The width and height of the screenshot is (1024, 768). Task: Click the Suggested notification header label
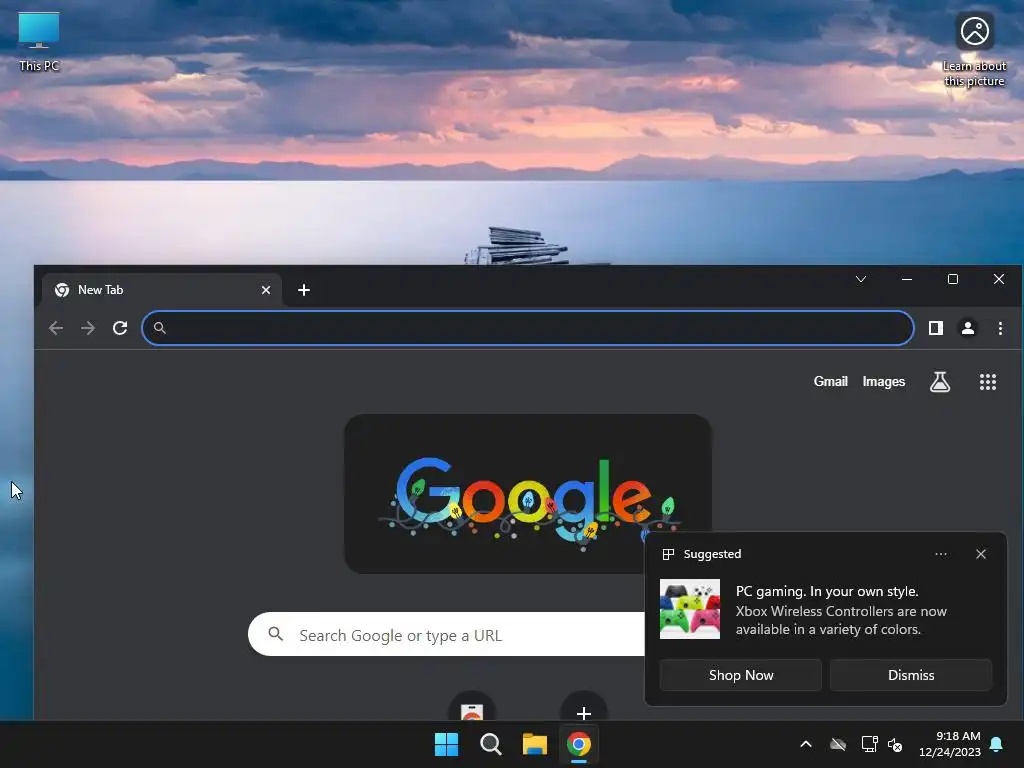[x=712, y=554]
